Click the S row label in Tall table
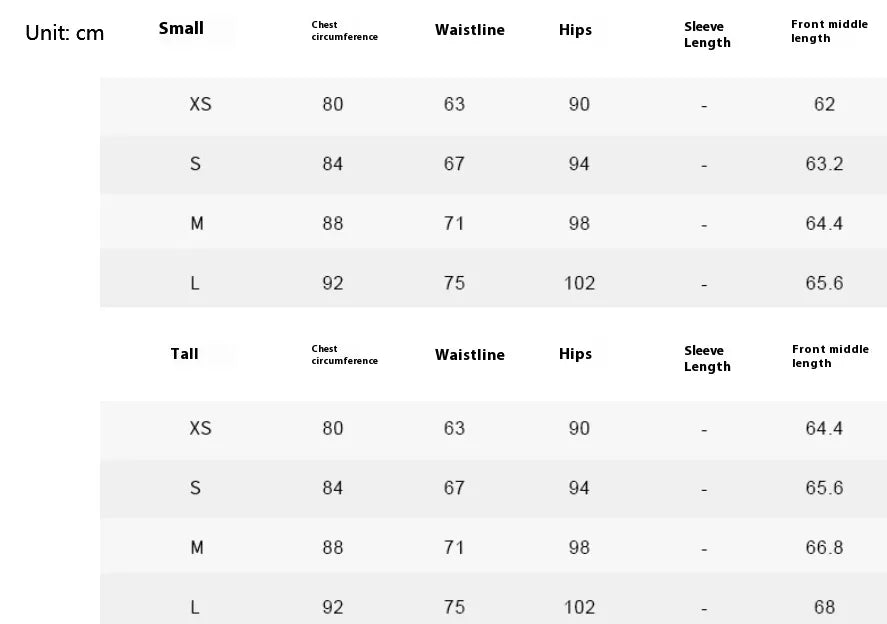The width and height of the screenshot is (887, 624). point(195,488)
